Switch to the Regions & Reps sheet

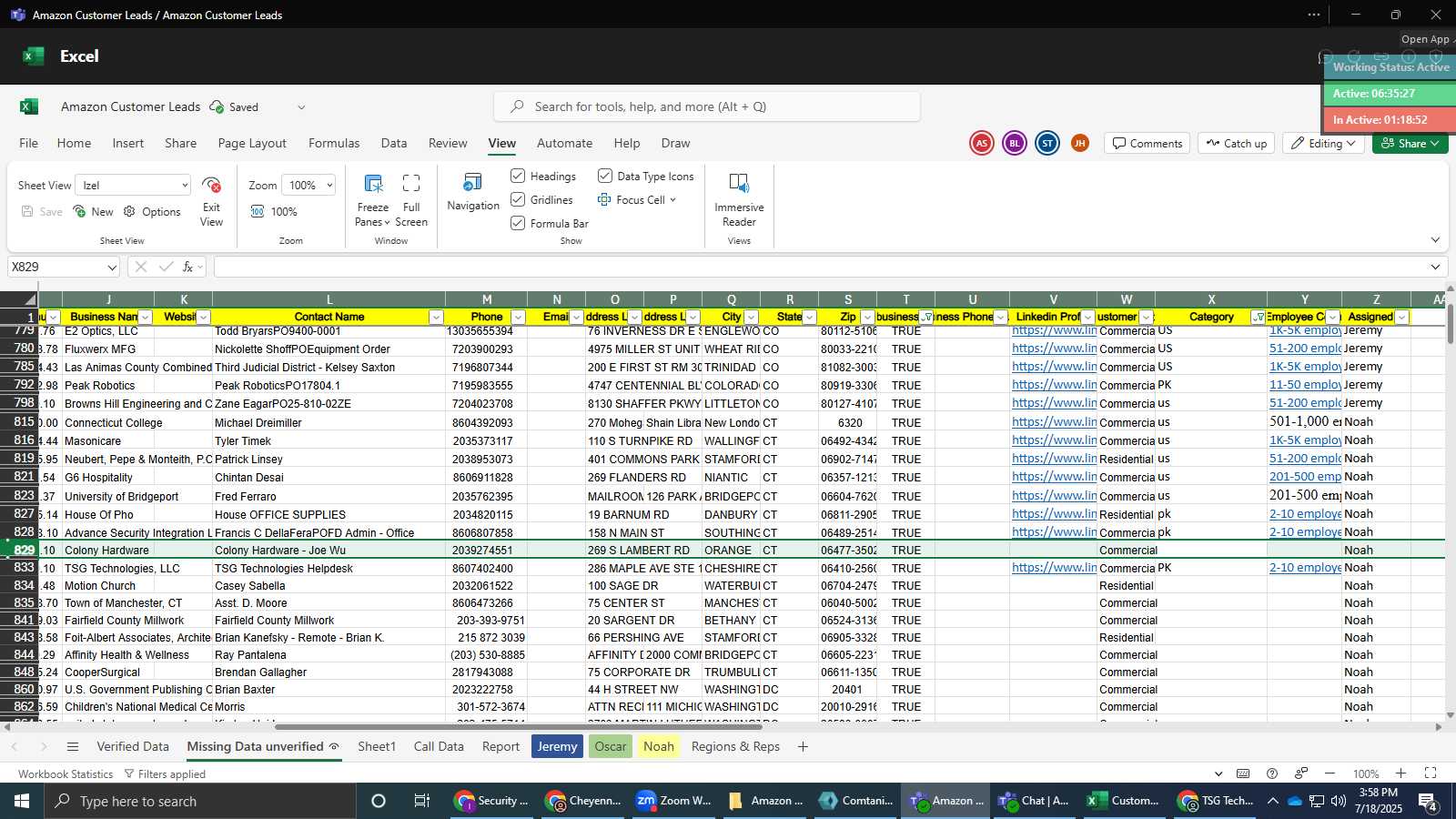click(x=735, y=746)
